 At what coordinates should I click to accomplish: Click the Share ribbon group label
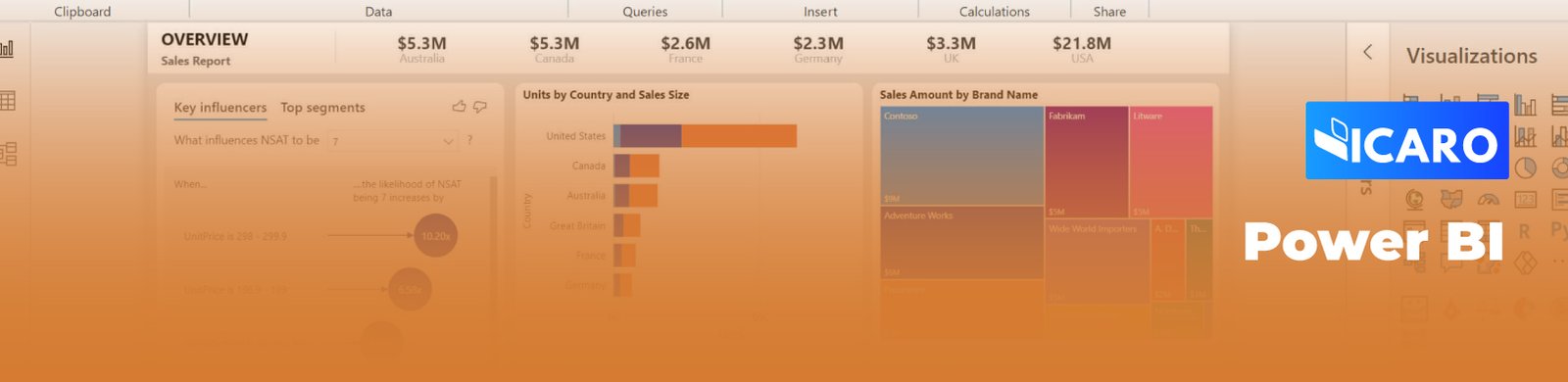click(1109, 12)
